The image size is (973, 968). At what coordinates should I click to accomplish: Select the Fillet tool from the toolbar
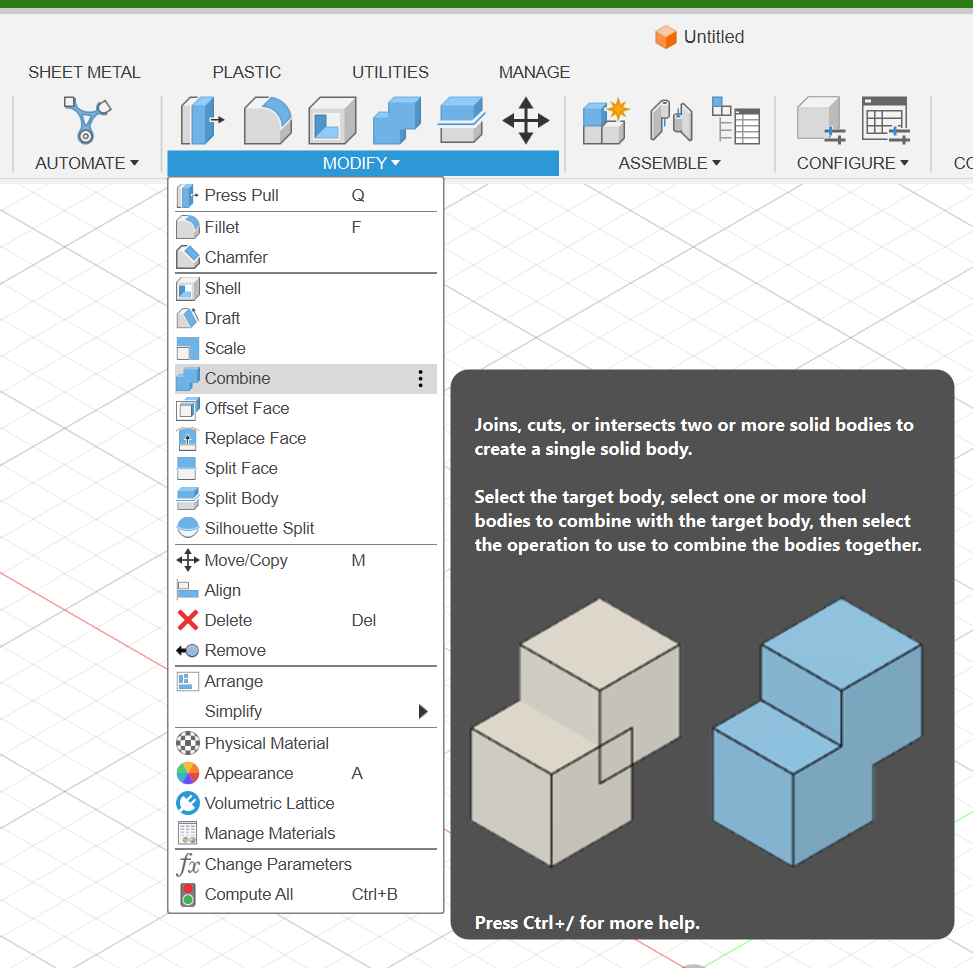coord(264,120)
